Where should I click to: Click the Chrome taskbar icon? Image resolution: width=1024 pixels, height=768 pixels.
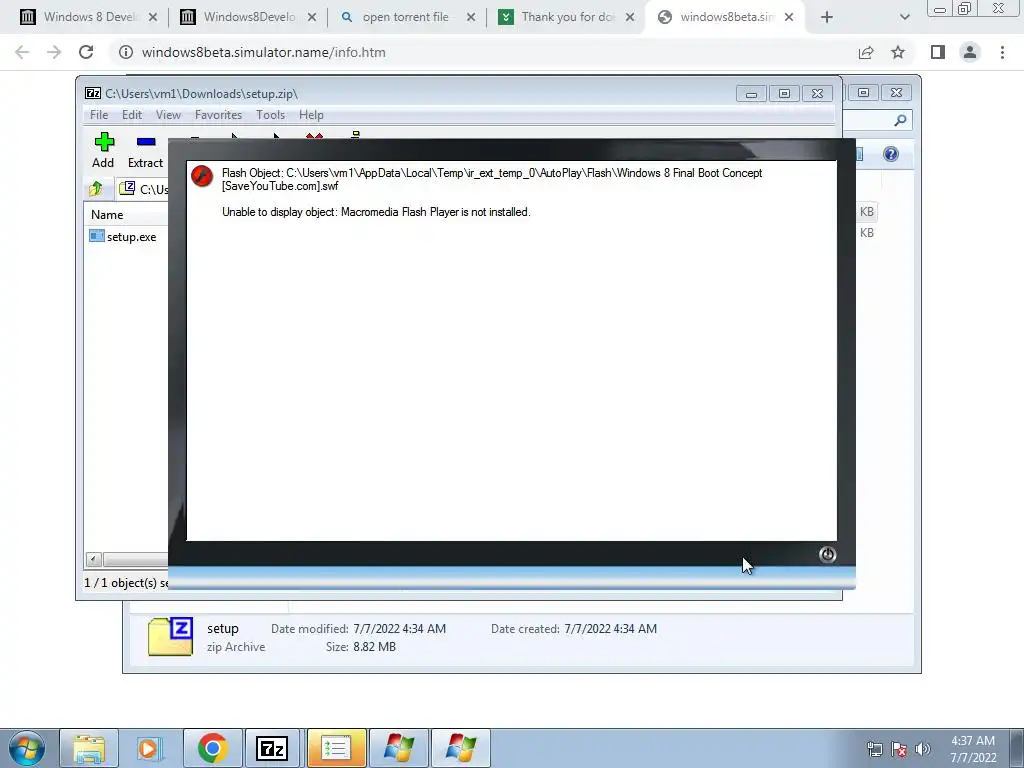point(212,748)
